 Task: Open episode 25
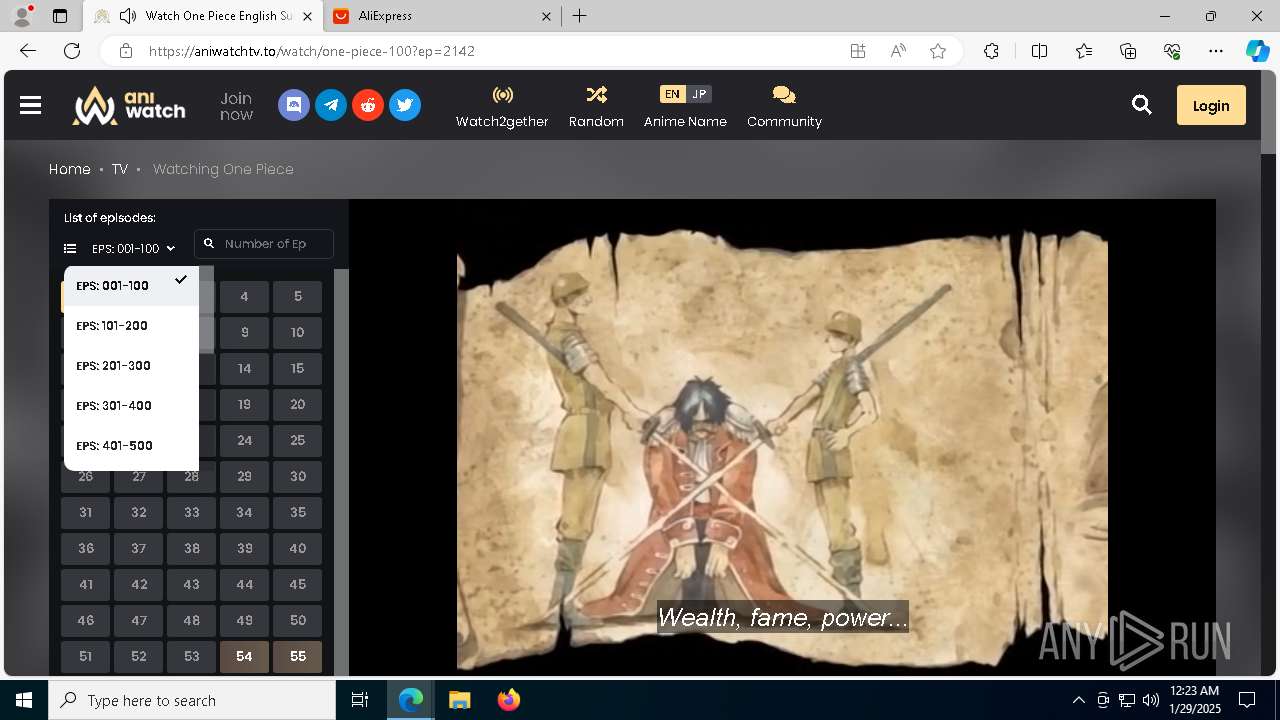point(298,441)
